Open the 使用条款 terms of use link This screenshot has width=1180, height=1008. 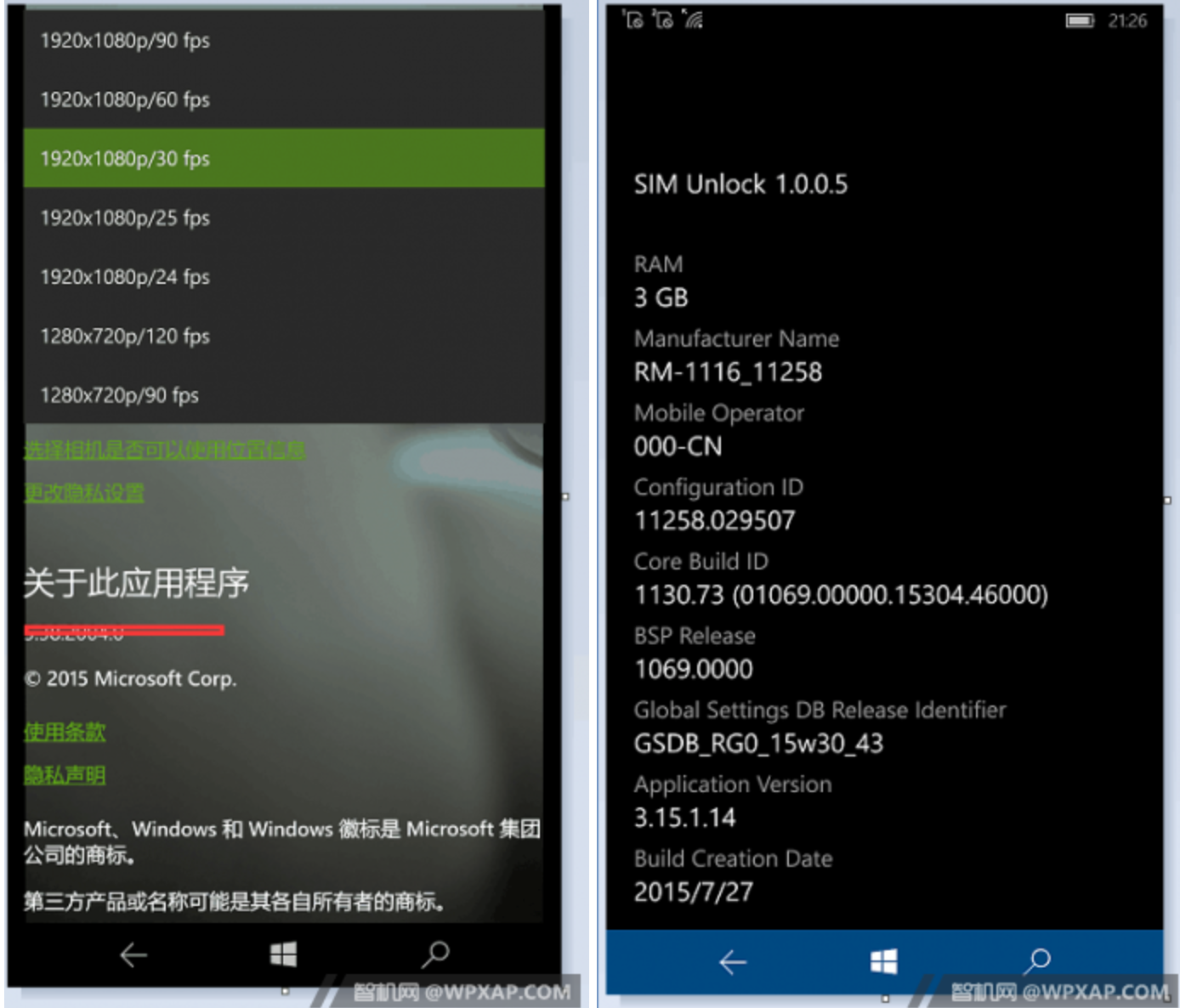65,732
